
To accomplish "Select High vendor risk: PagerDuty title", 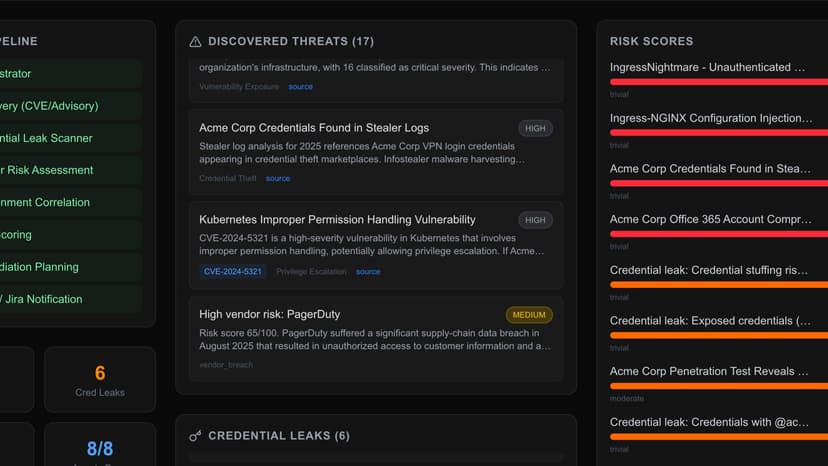I will pos(269,314).
